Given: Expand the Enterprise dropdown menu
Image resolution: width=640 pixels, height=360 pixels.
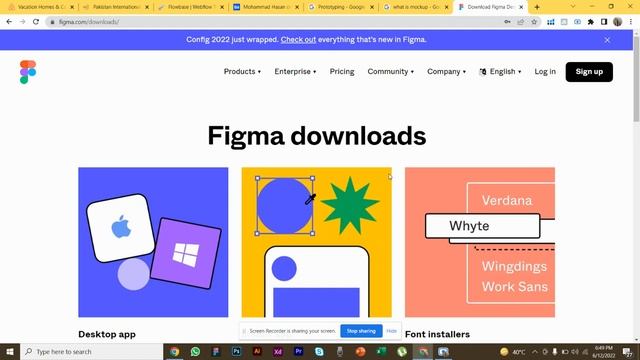Looking at the screenshot, I should coord(295,71).
